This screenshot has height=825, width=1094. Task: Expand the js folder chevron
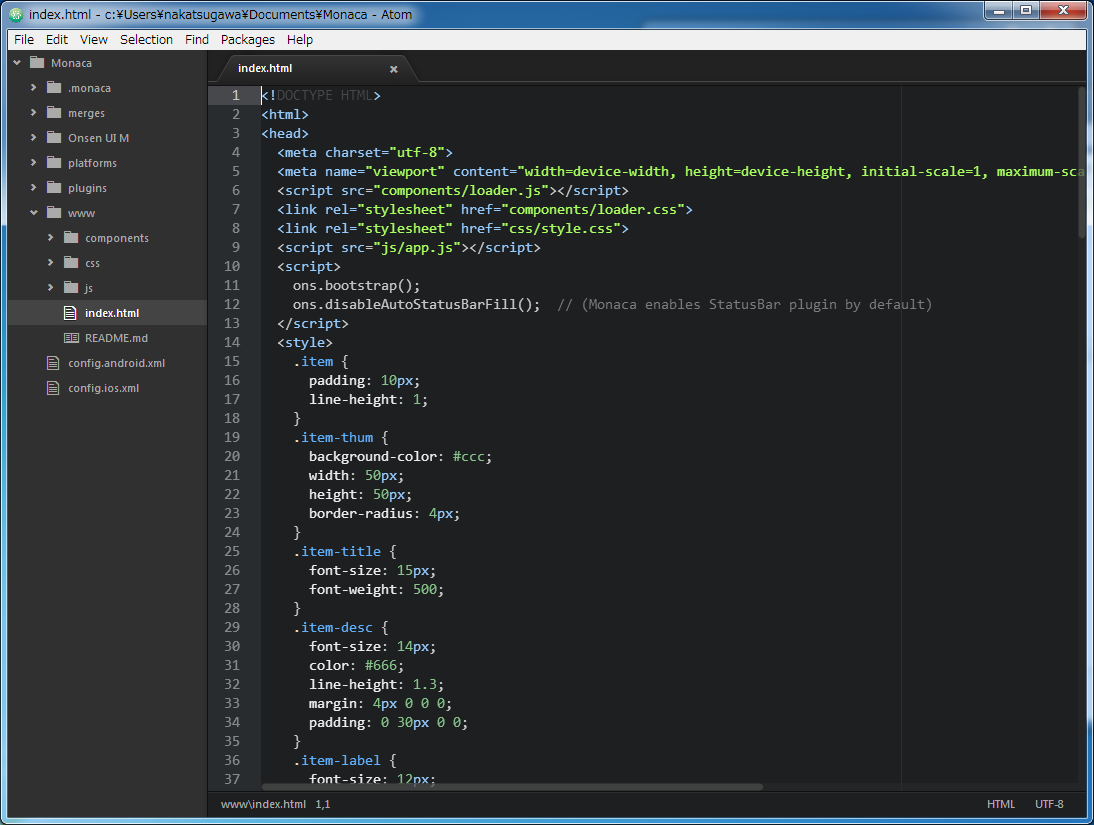(x=51, y=288)
